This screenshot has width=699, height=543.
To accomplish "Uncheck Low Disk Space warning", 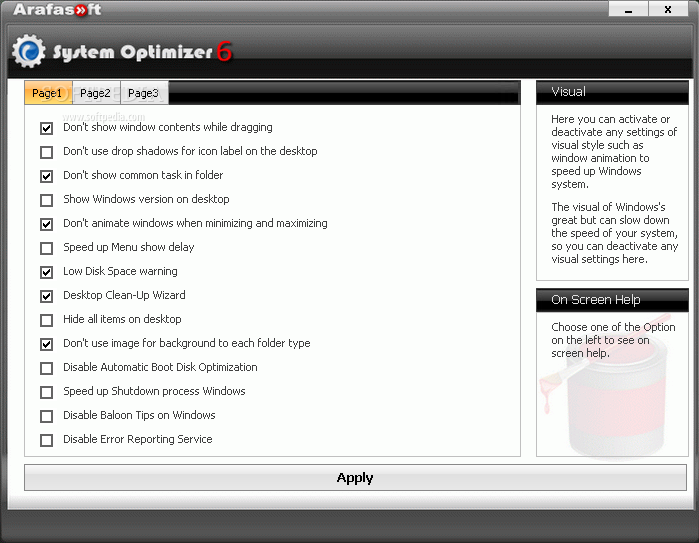I will [46, 272].
